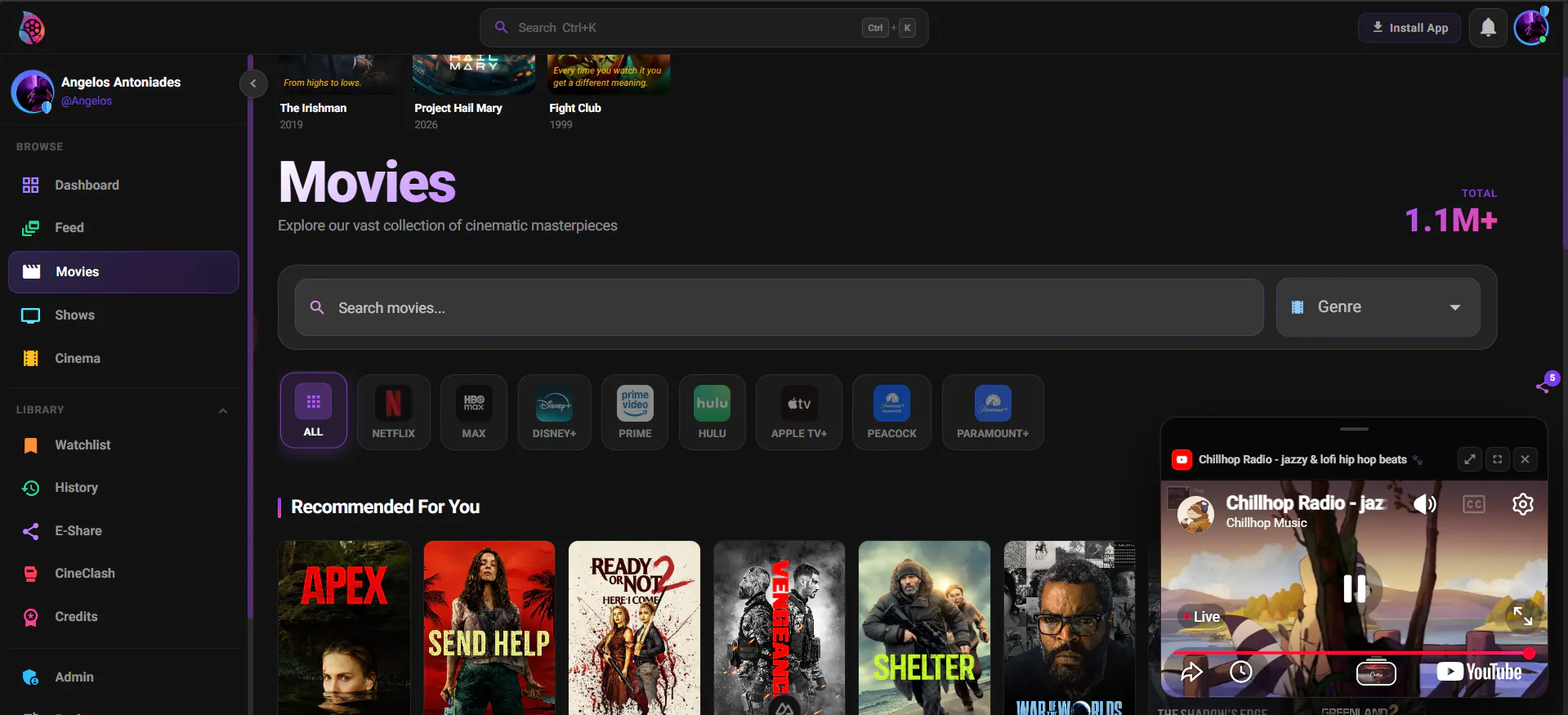Mute the Chillhop Radio video volume
Viewport: 1568px width, 715px height.
(x=1424, y=504)
